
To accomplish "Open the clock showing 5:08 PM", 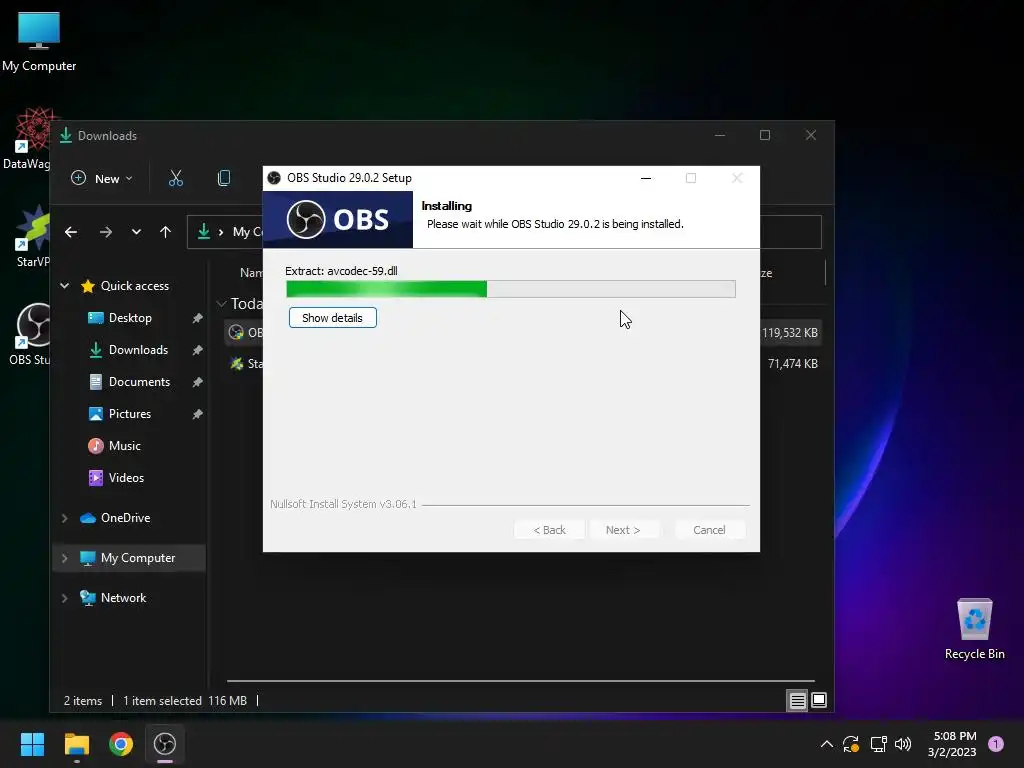I will [x=952, y=744].
